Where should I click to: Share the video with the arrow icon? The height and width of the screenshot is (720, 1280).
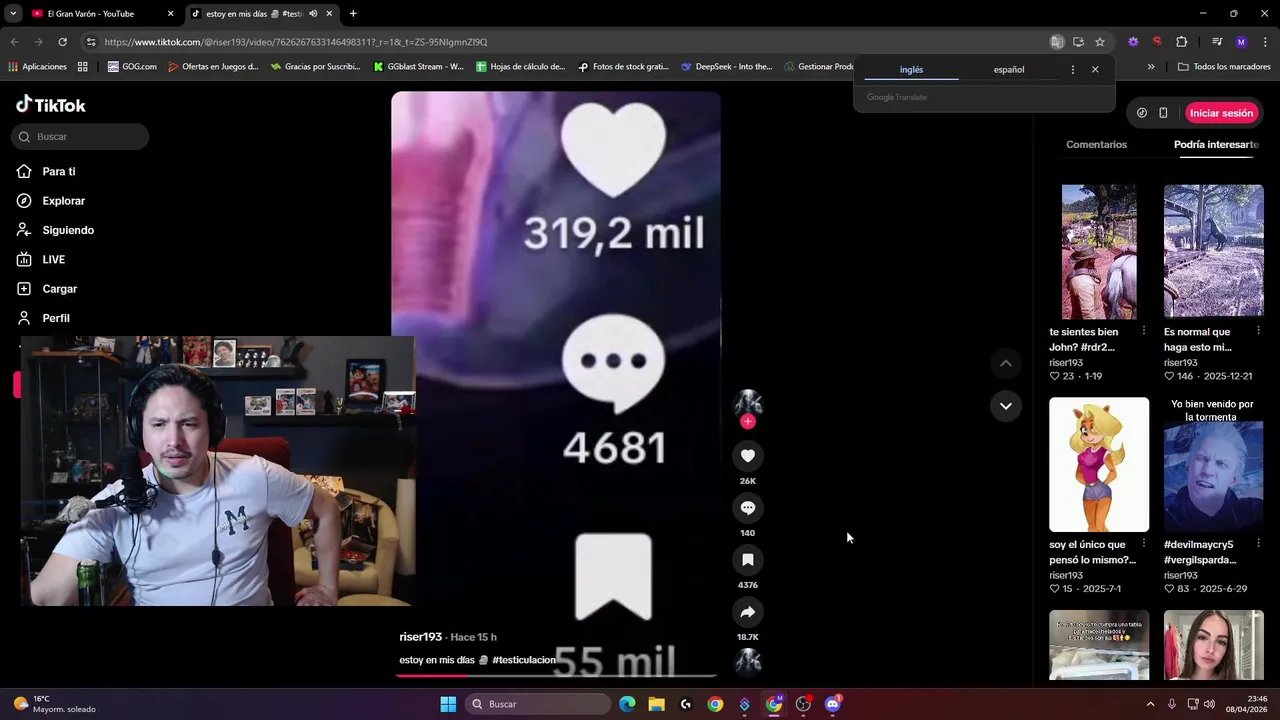747,612
